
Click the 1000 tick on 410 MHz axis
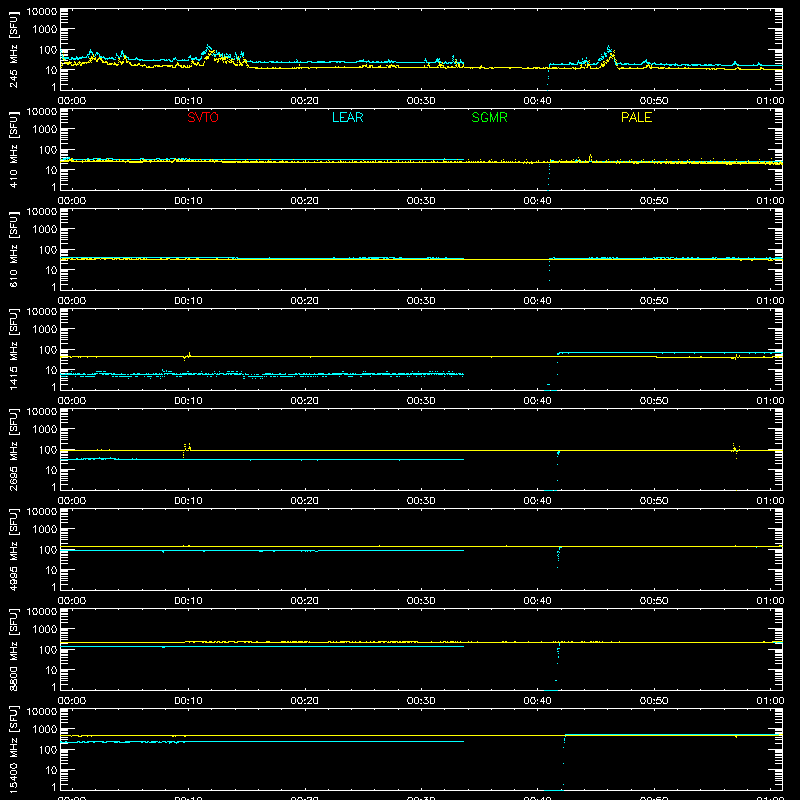click(x=45, y=129)
